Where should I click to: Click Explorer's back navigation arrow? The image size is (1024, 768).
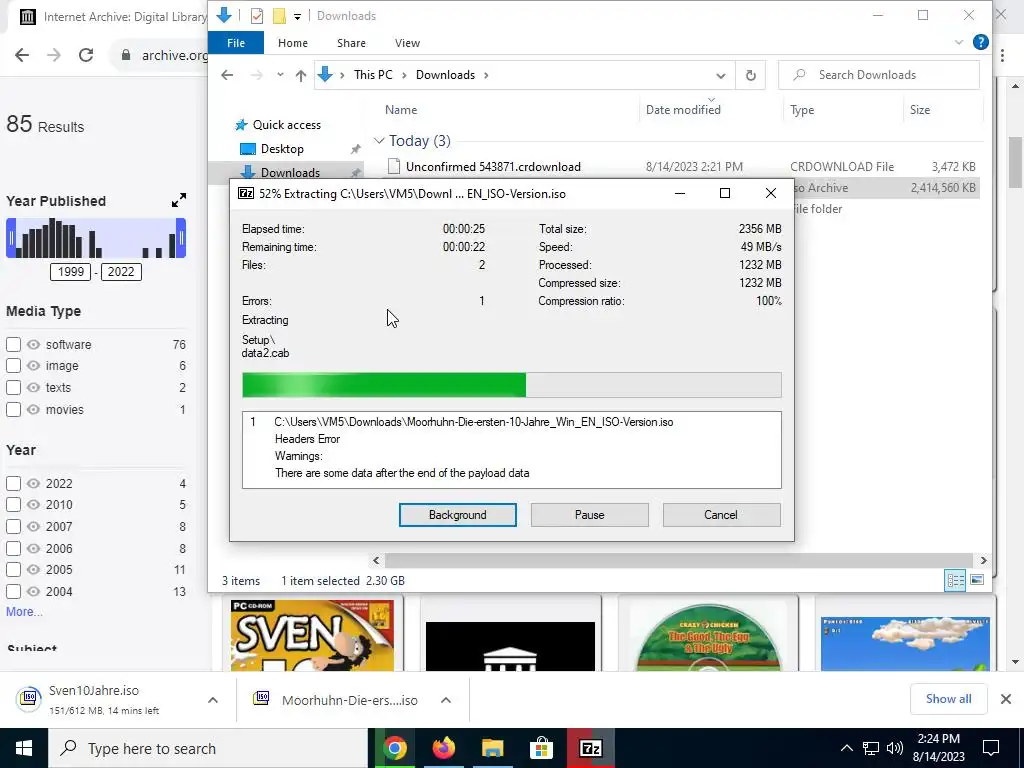click(x=227, y=75)
